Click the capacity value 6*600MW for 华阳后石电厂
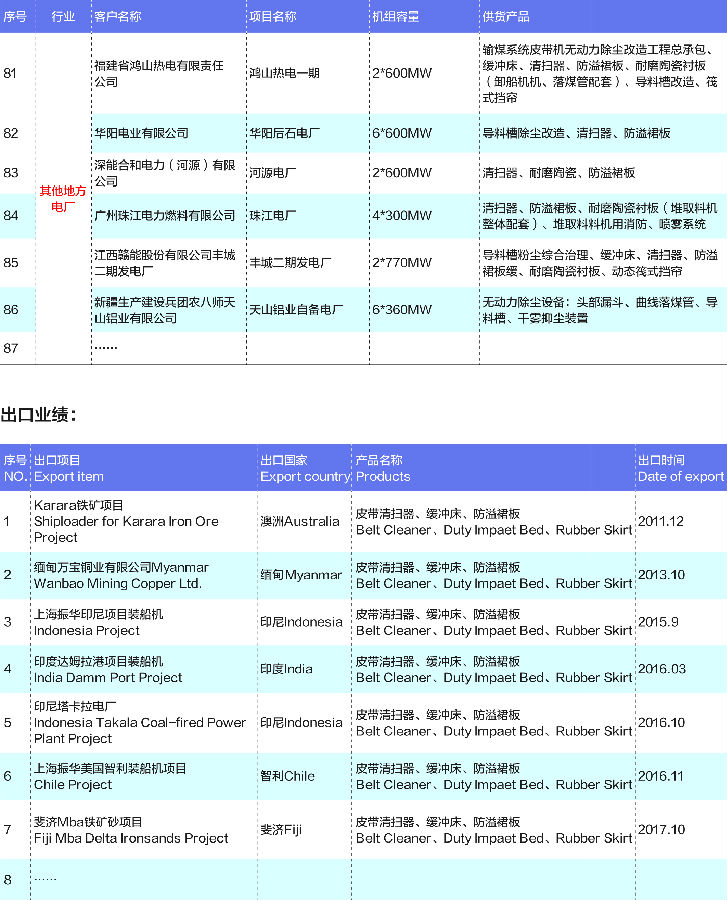The width and height of the screenshot is (727, 900). 402,133
